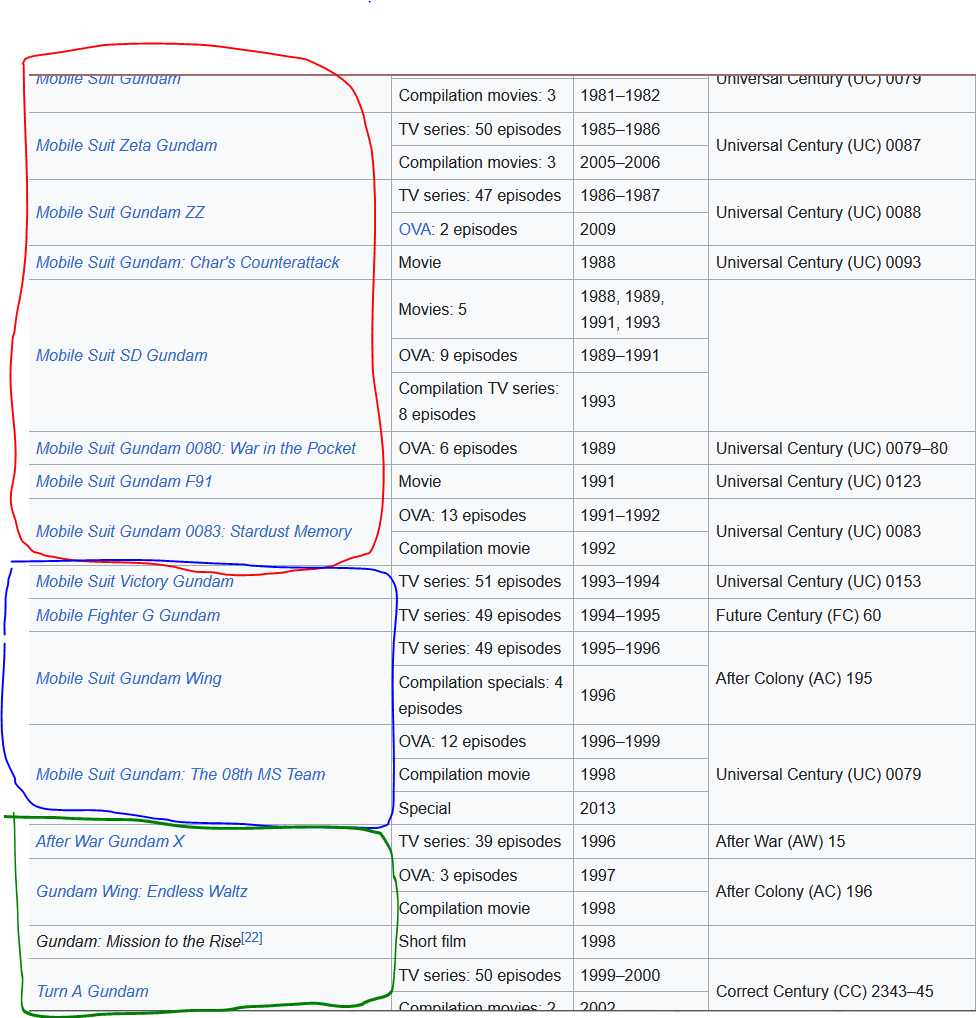The height and width of the screenshot is (1018, 976).
Task: Select the cell 'Universal Century (UC) 0079–80'
Action: click(842, 448)
